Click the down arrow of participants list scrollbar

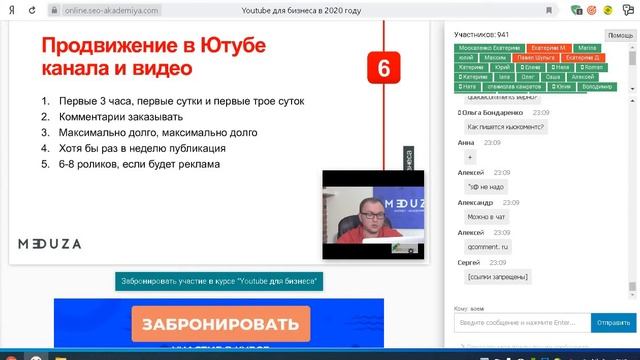point(632,89)
